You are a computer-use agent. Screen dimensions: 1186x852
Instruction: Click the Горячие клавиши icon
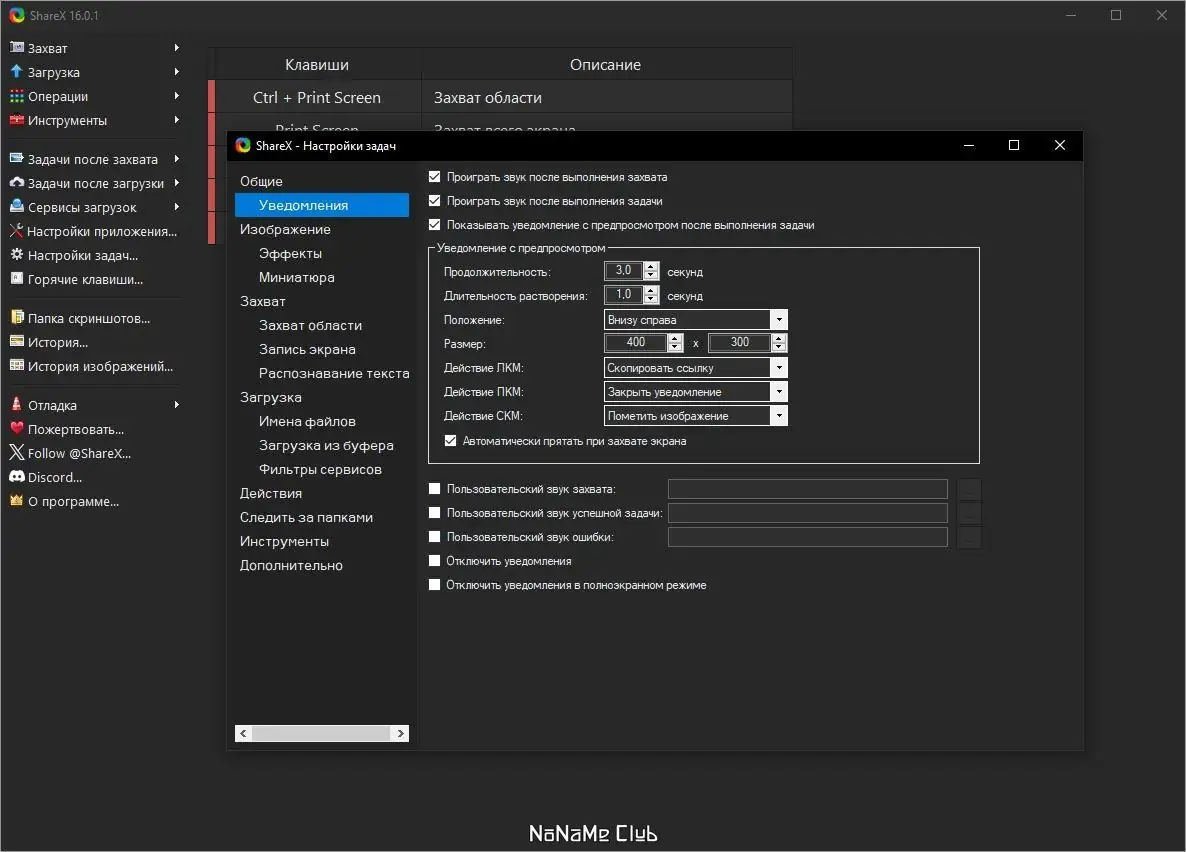(x=17, y=278)
